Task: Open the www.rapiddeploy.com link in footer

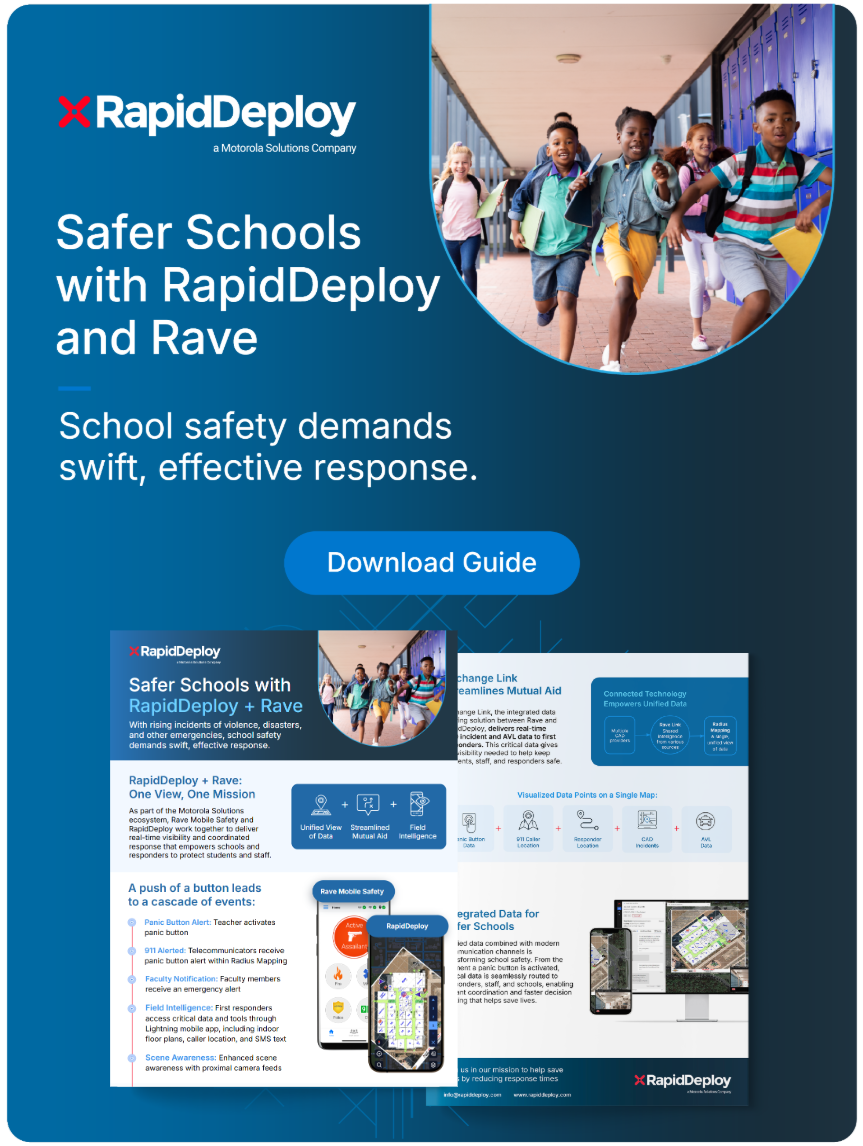Action: 543,1095
